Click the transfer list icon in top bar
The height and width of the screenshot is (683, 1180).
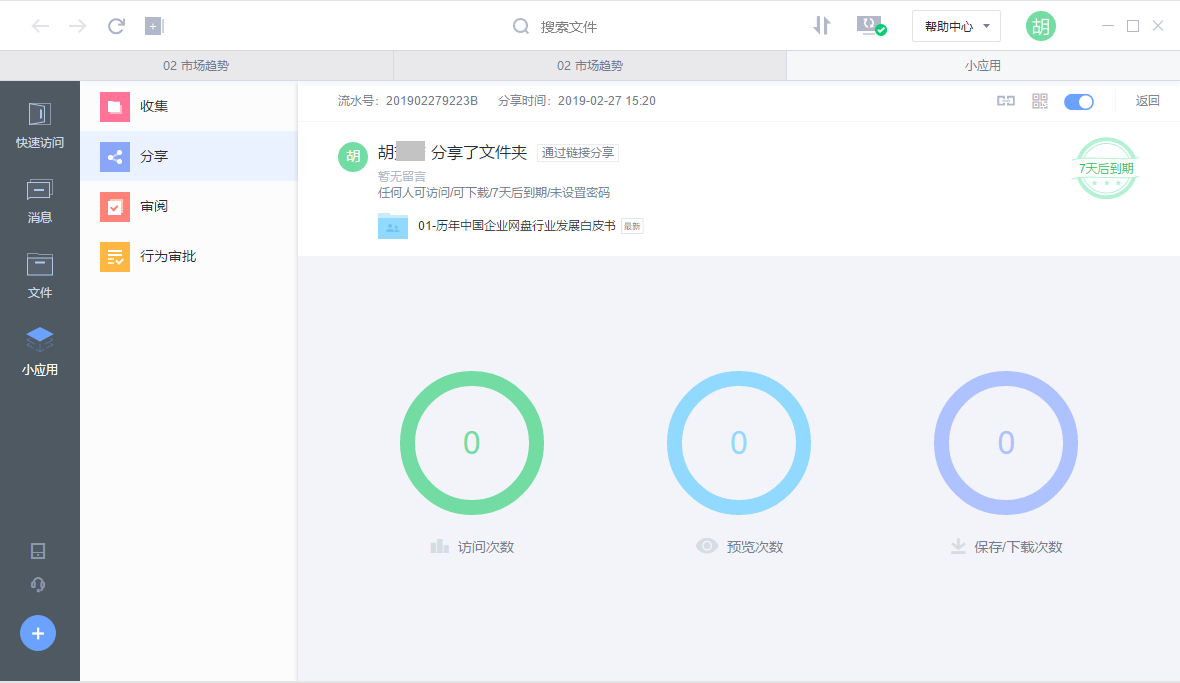(x=822, y=26)
